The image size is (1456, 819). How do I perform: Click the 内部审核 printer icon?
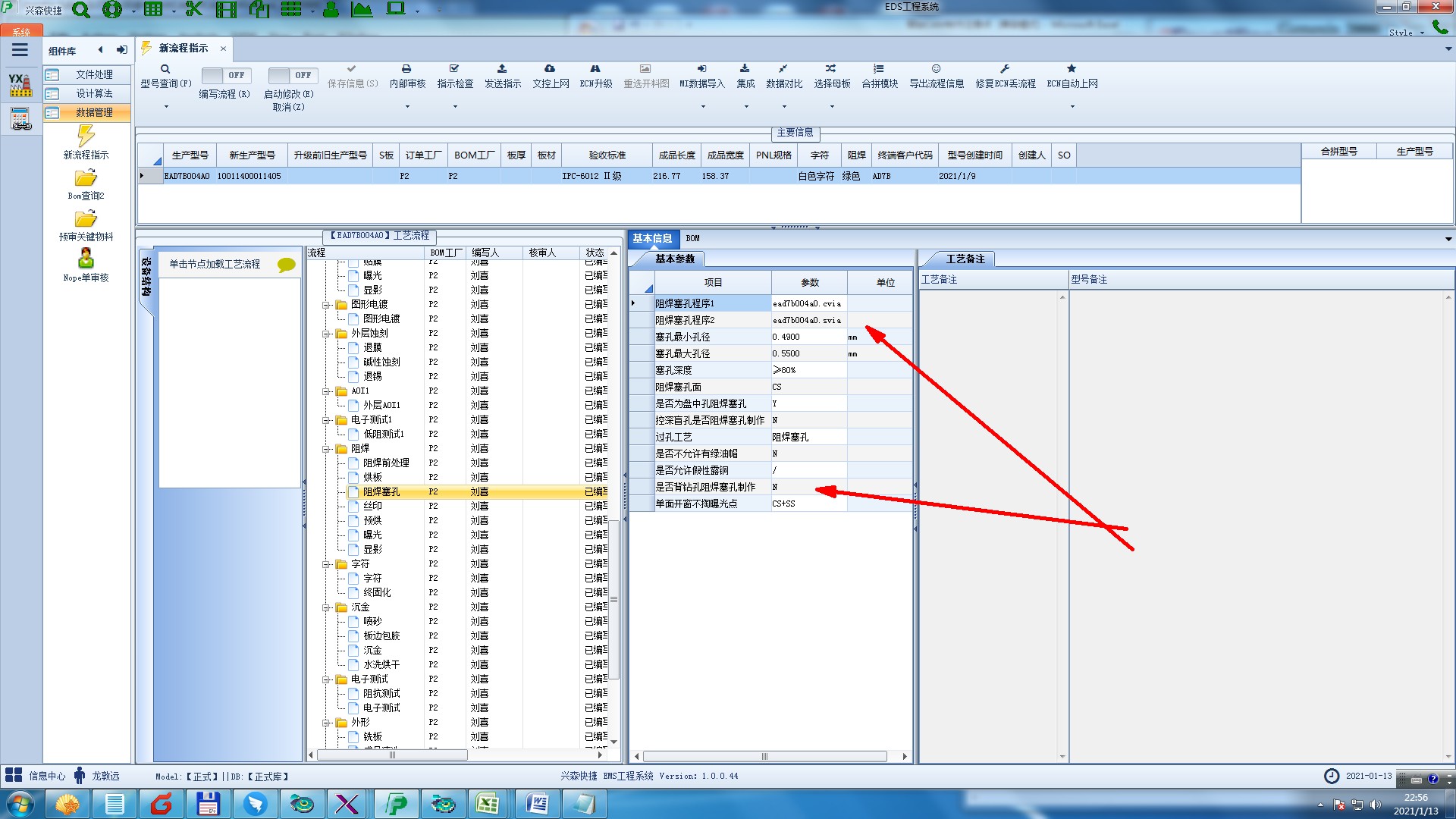pos(406,69)
